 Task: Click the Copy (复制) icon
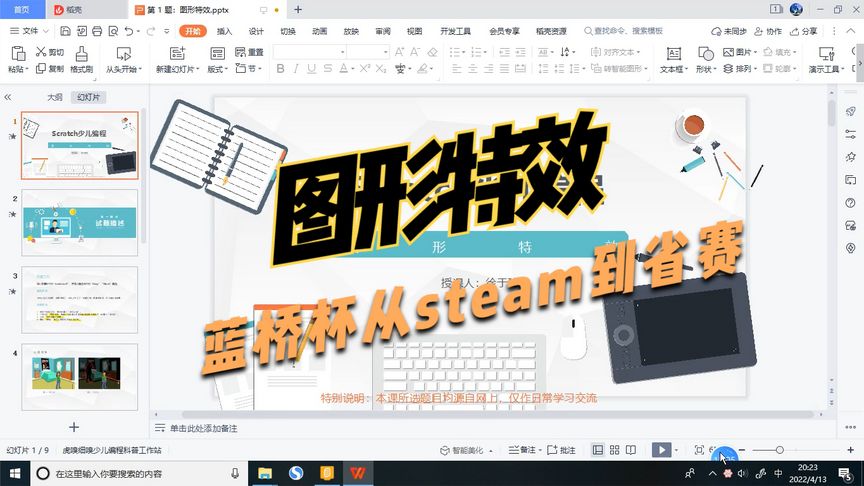[41, 68]
